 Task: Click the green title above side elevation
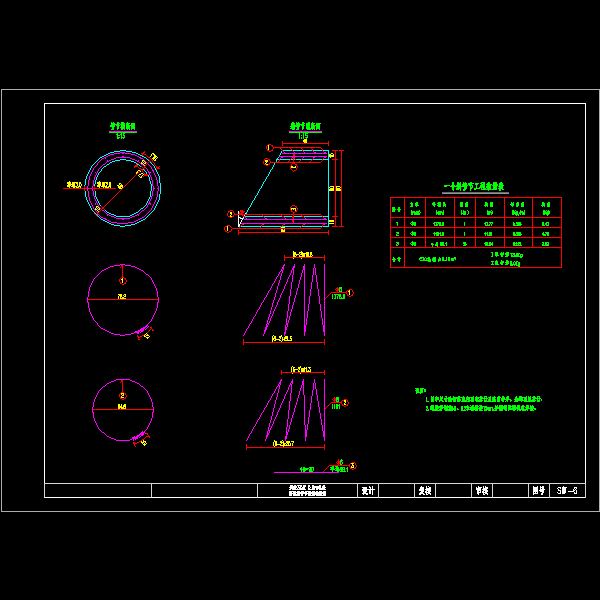(x=296, y=128)
